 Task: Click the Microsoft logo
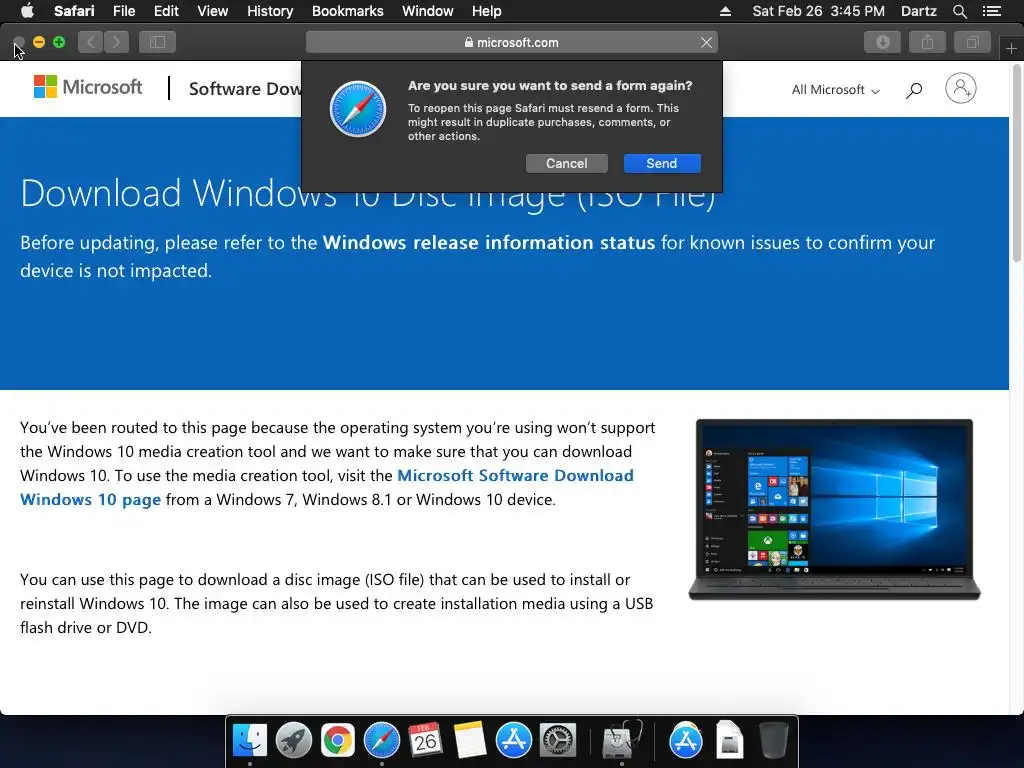(88, 87)
